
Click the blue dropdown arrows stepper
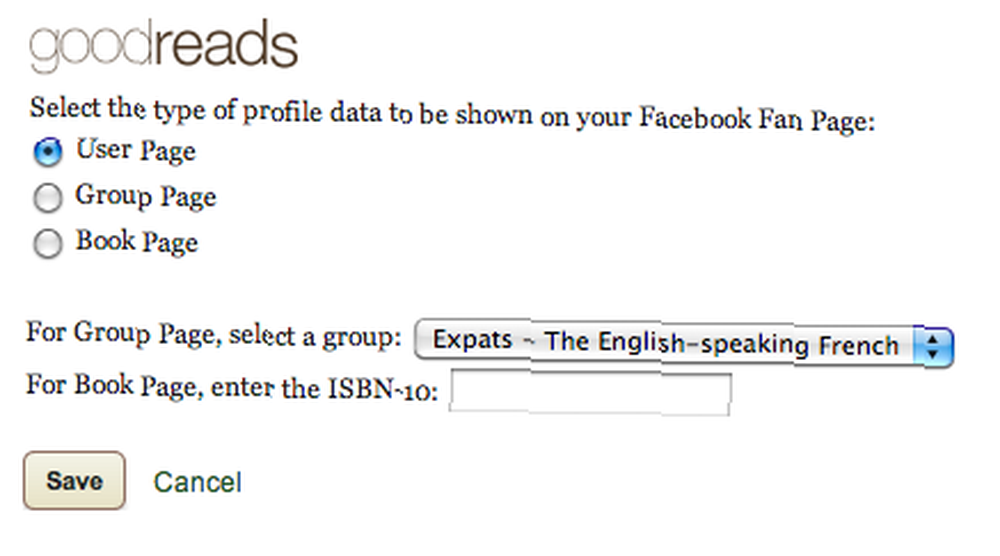(933, 346)
